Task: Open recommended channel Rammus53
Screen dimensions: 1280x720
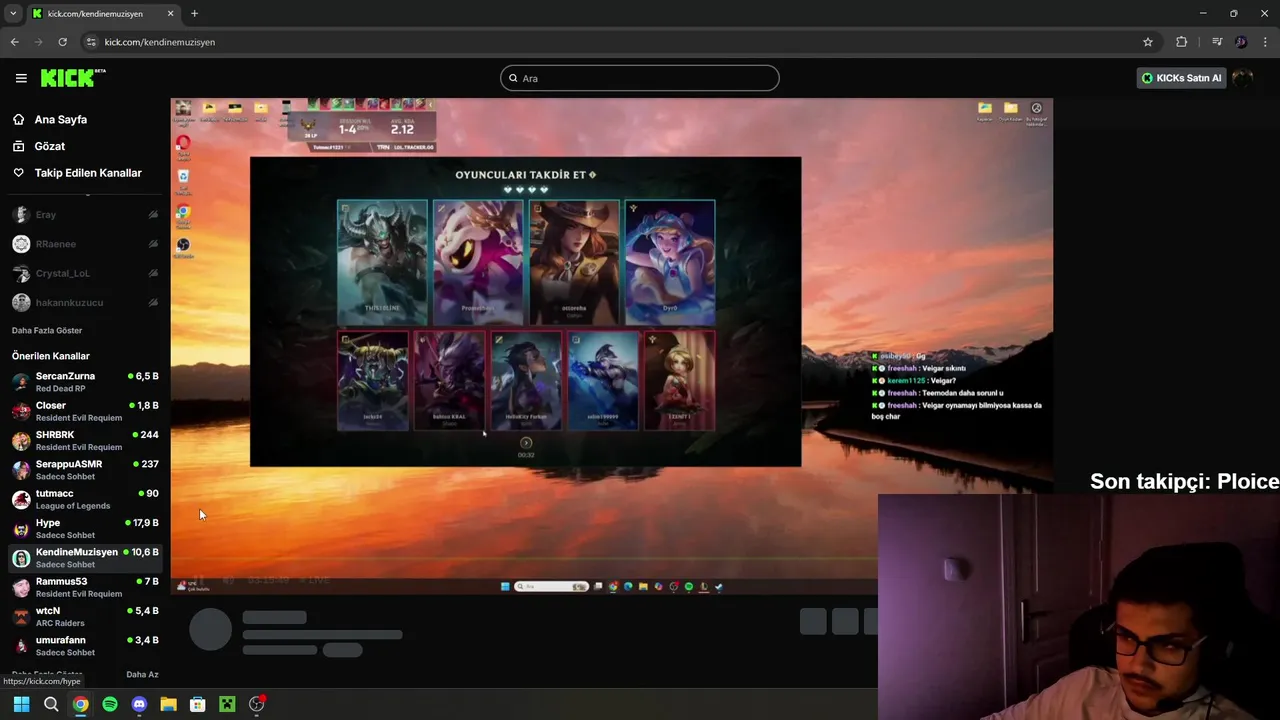Action: click(x=85, y=587)
